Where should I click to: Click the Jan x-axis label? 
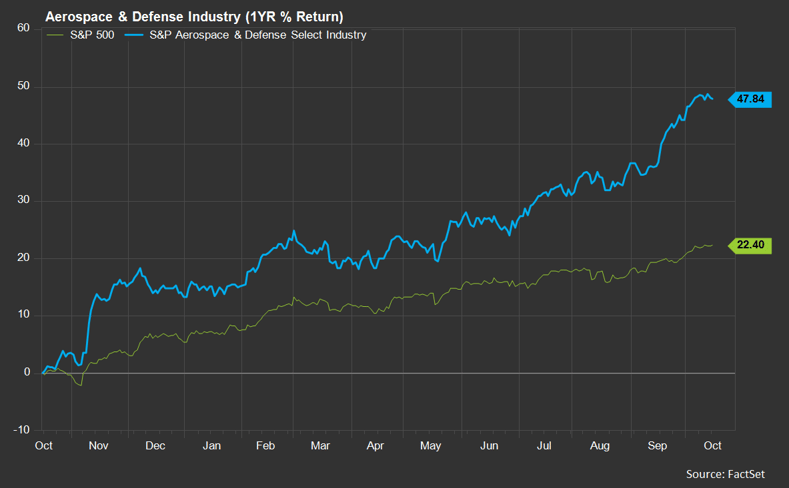click(212, 446)
